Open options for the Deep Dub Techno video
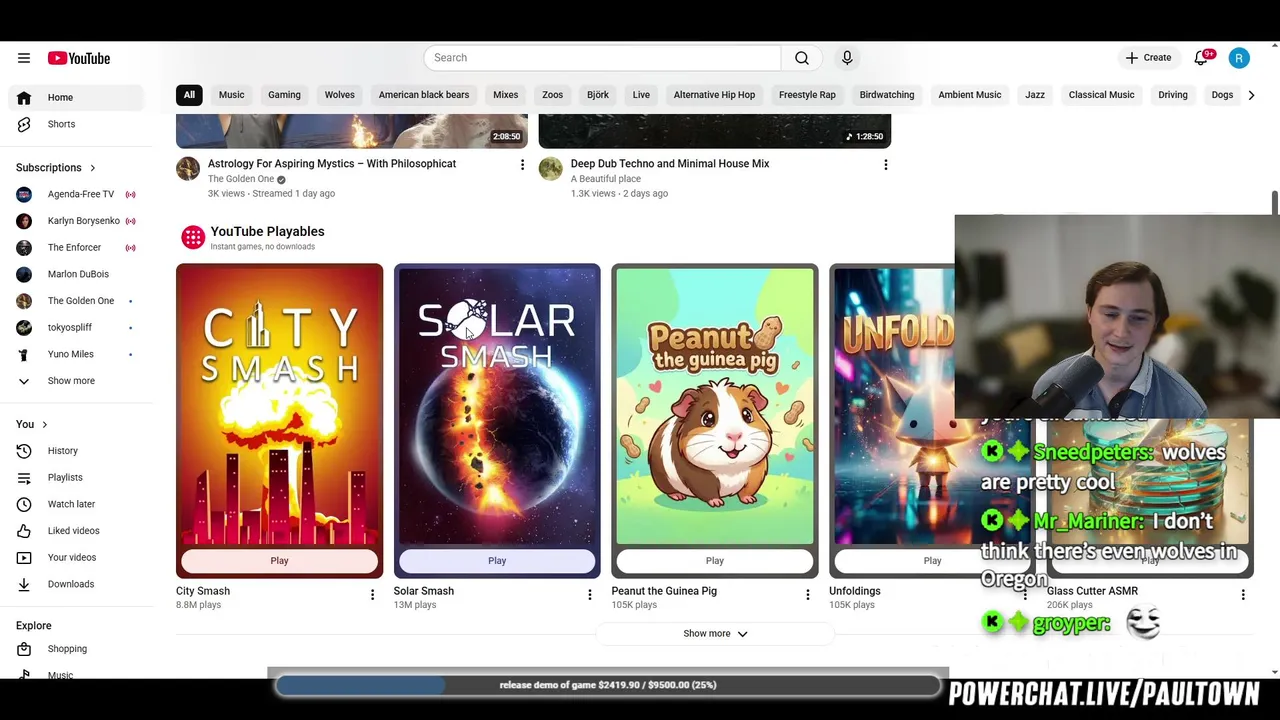1280x720 pixels. click(x=885, y=164)
